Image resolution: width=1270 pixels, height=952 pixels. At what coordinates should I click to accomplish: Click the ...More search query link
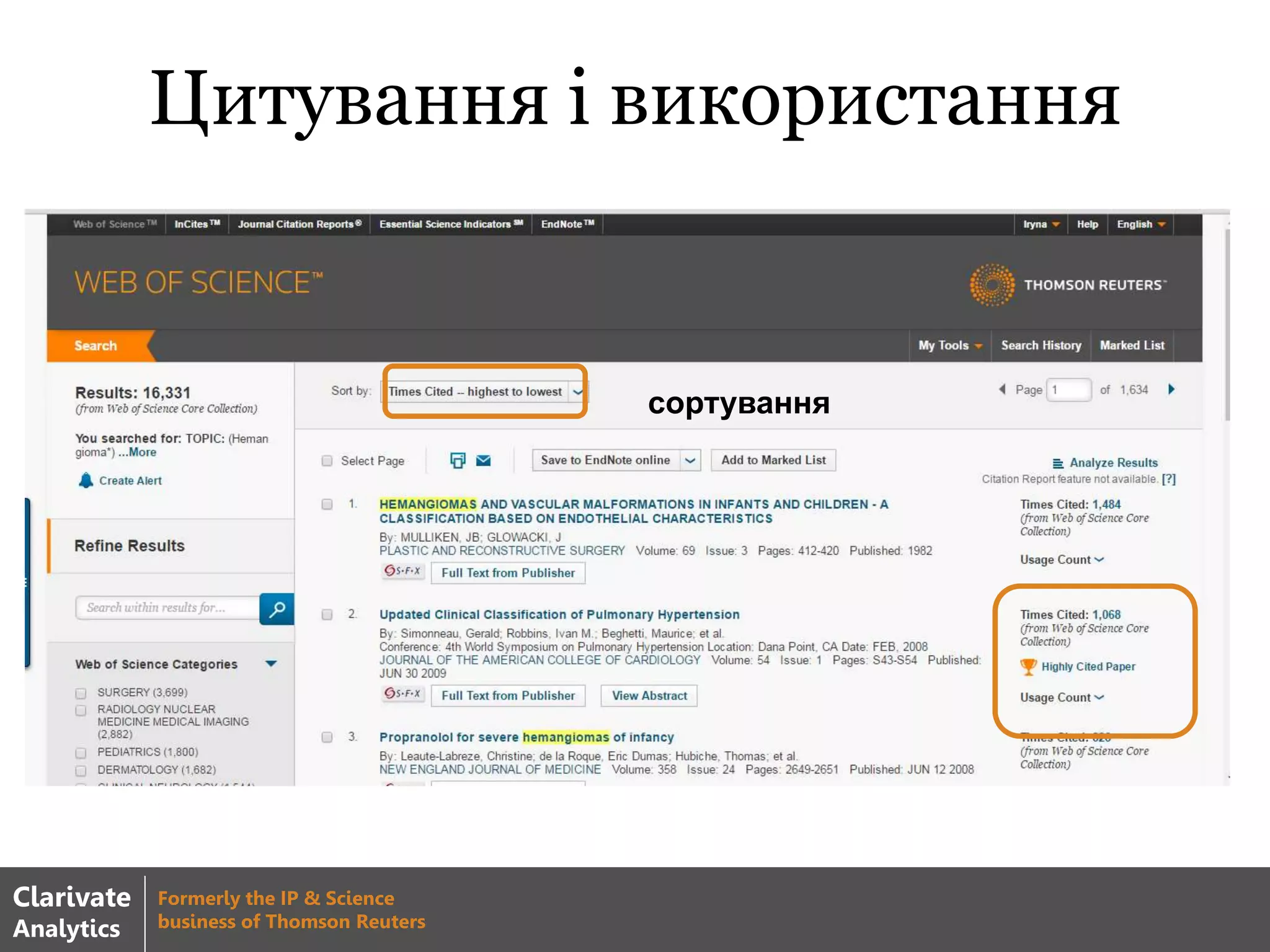click(138, 452)
